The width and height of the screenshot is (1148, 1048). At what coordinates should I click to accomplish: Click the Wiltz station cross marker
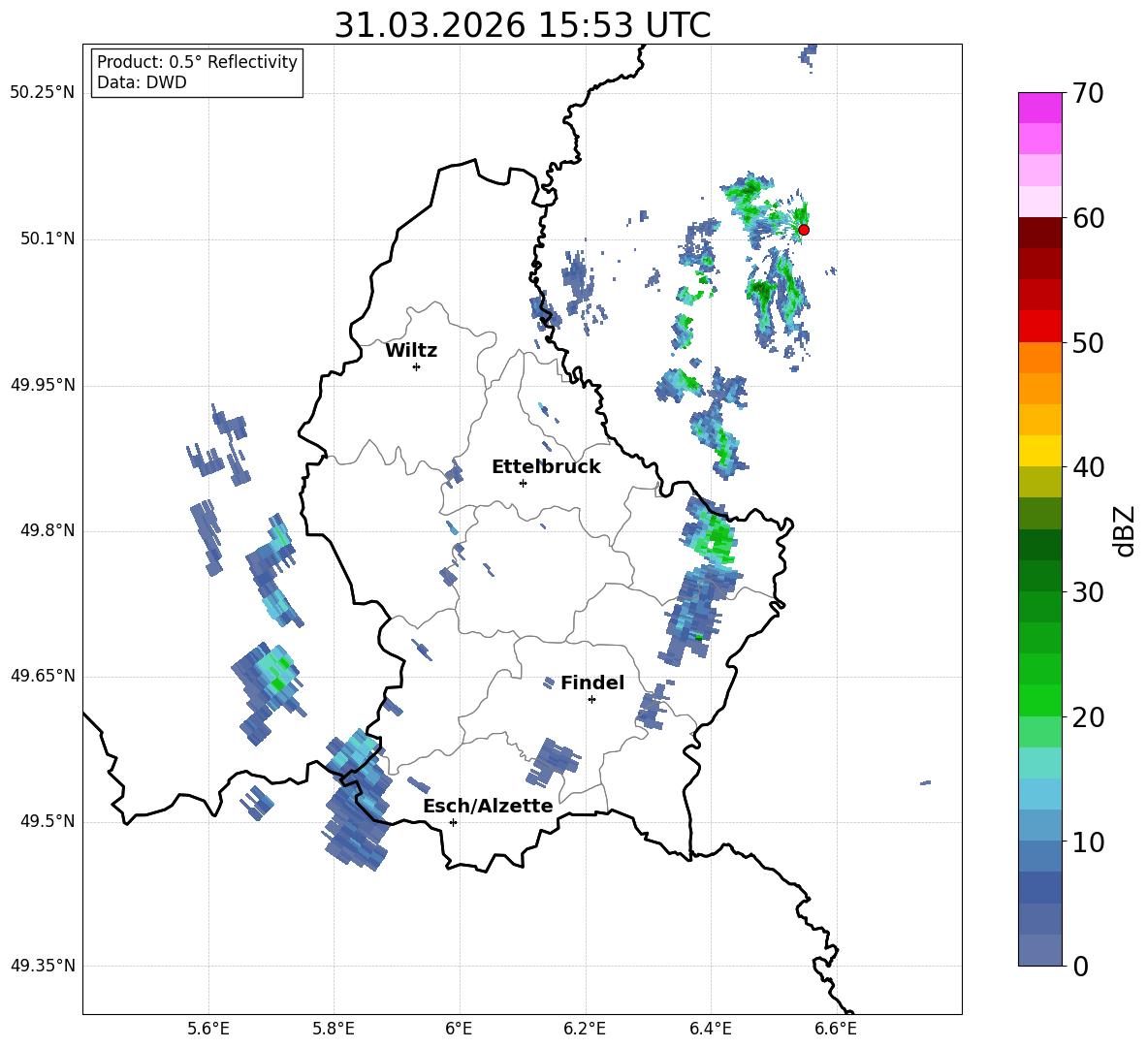tap(416, 367)
